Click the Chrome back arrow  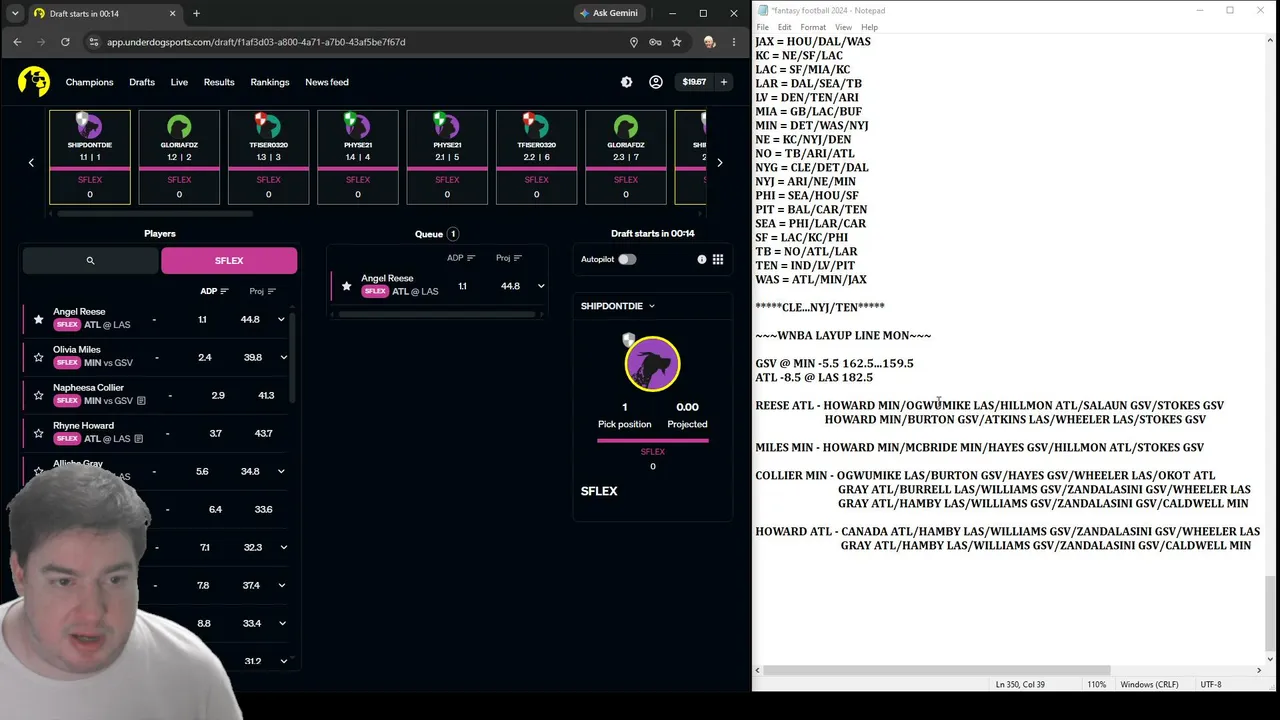(x=17, y=42)
